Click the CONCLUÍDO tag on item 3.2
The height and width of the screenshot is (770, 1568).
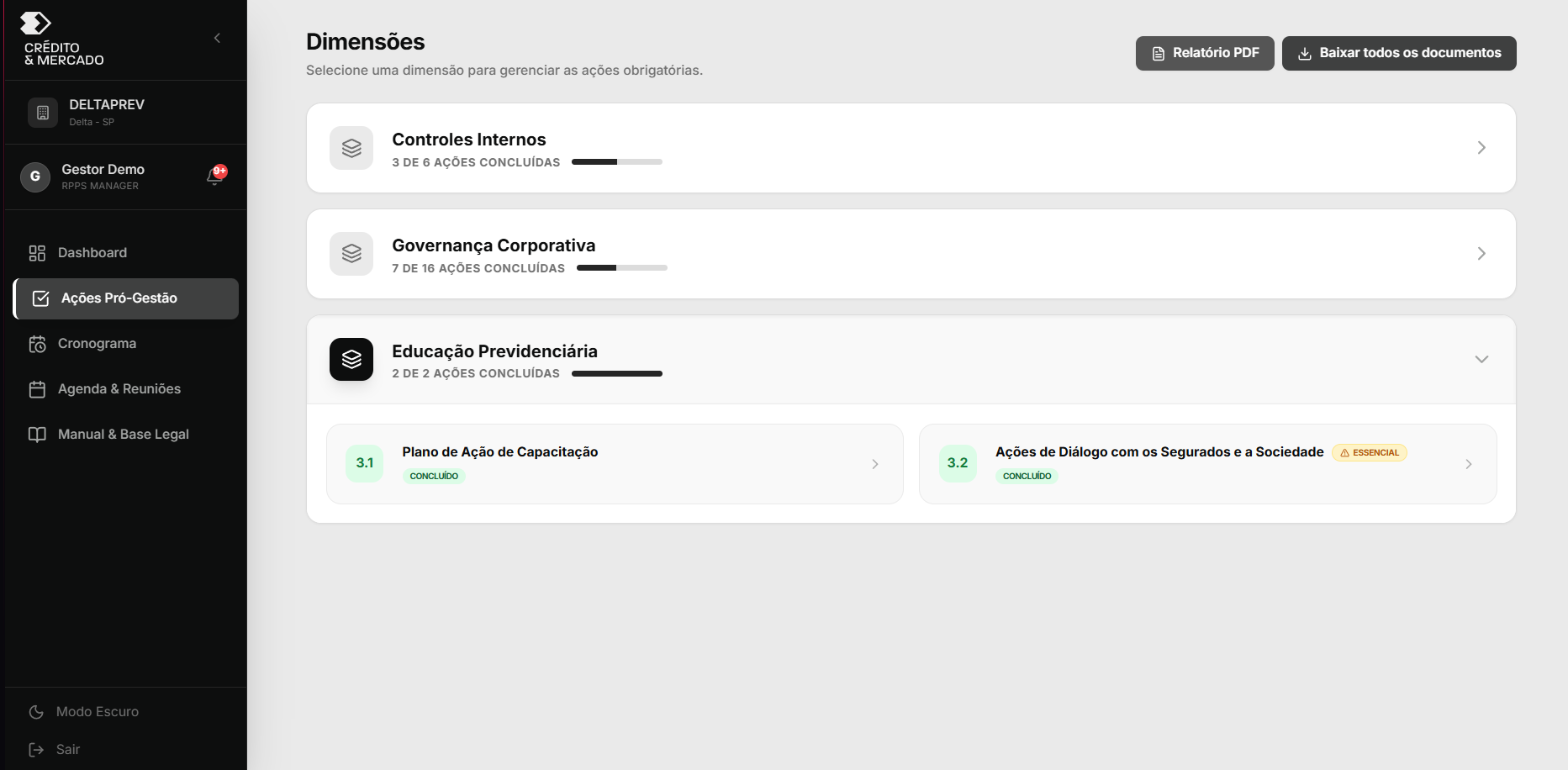click(1027, 476)
